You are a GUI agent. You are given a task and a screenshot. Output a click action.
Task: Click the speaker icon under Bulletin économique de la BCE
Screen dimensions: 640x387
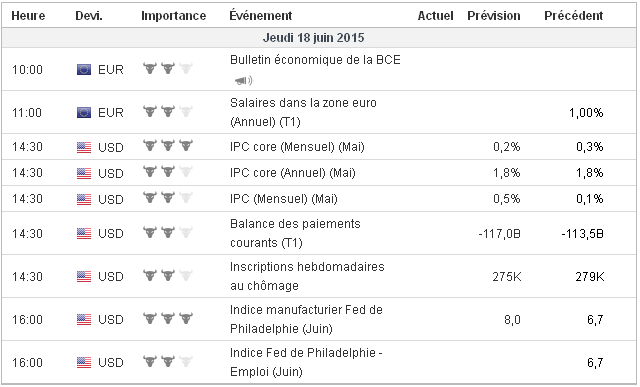coord(244,80)
